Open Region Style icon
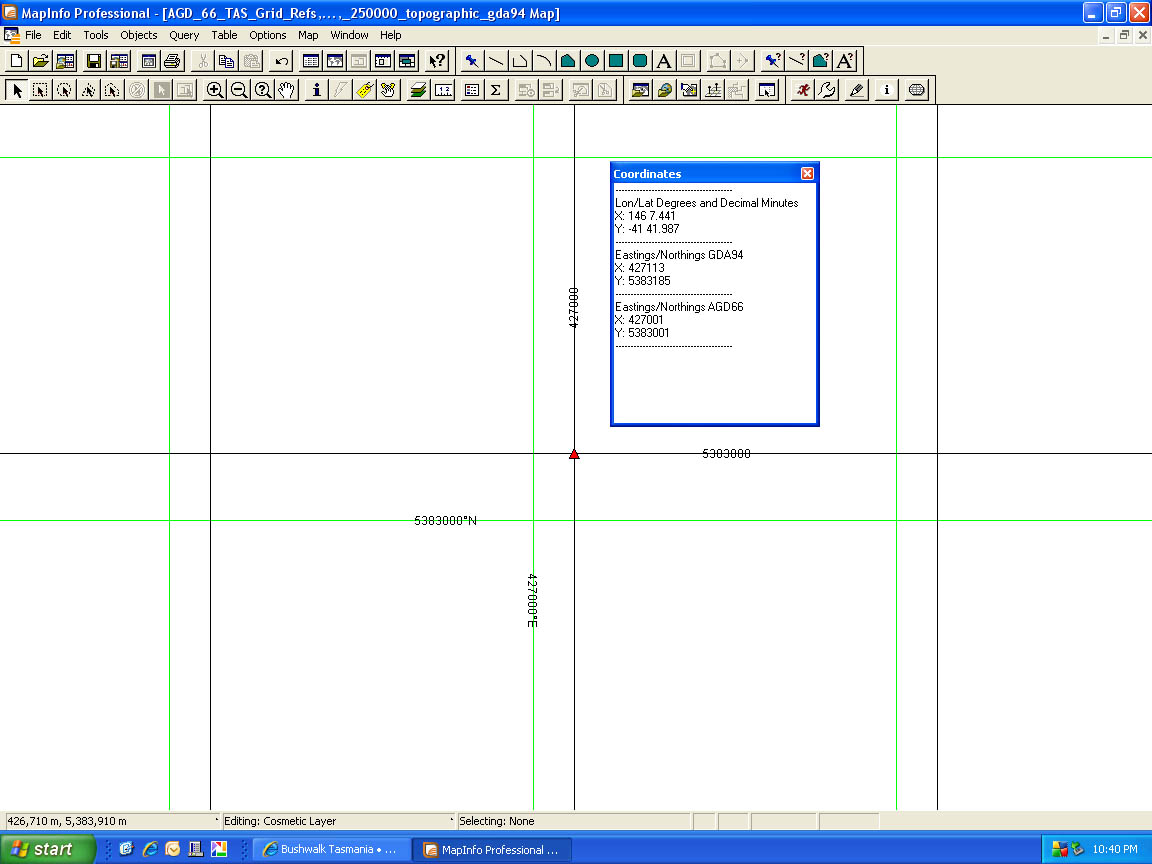Screen dimensions: 1152x864 pos(821,61)
